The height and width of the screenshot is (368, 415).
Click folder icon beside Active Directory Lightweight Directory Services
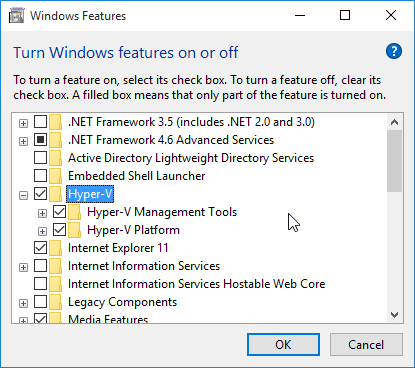(55, 158)
